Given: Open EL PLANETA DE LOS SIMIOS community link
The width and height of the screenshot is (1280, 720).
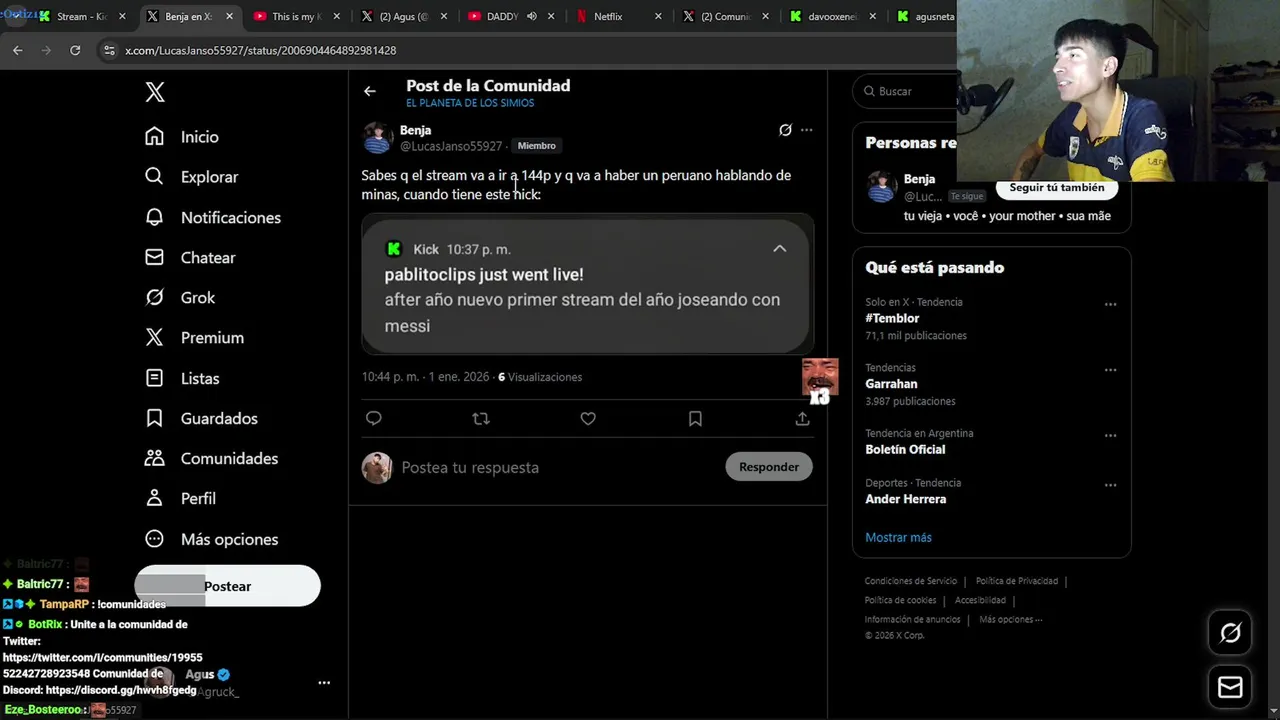Looking at the screenshot, I should pos(470,103).
